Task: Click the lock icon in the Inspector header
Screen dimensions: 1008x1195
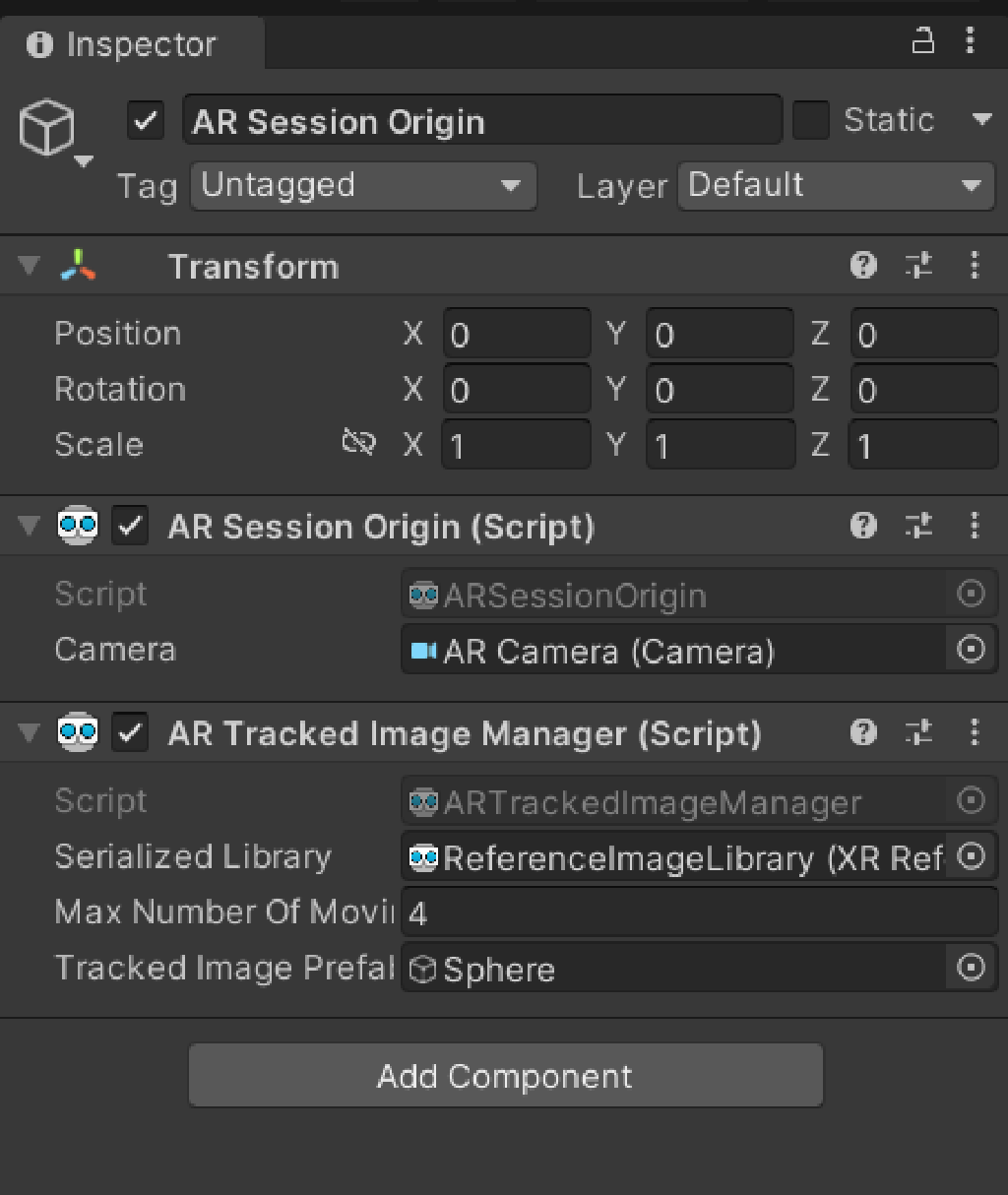Action: coord(923,41)
